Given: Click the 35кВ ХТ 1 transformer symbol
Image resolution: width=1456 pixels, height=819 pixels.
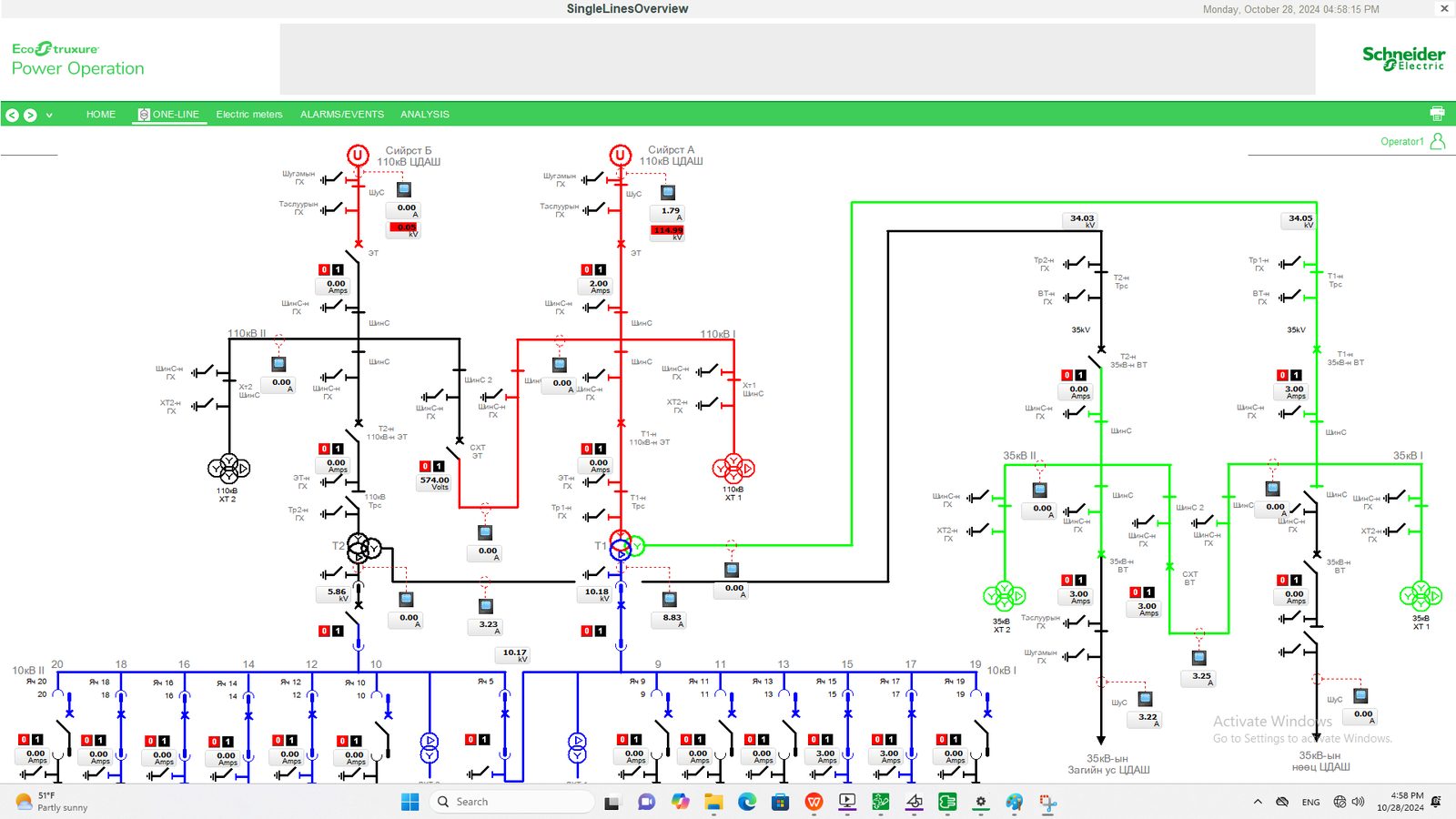Looking at the screenshot, I should pyautogui.click(x=1421, y=596).
